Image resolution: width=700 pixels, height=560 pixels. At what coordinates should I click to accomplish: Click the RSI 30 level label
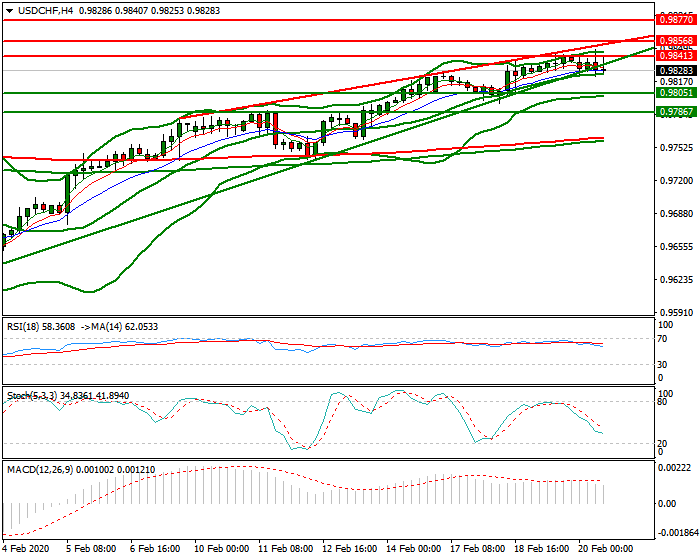(x=662, y=365)
